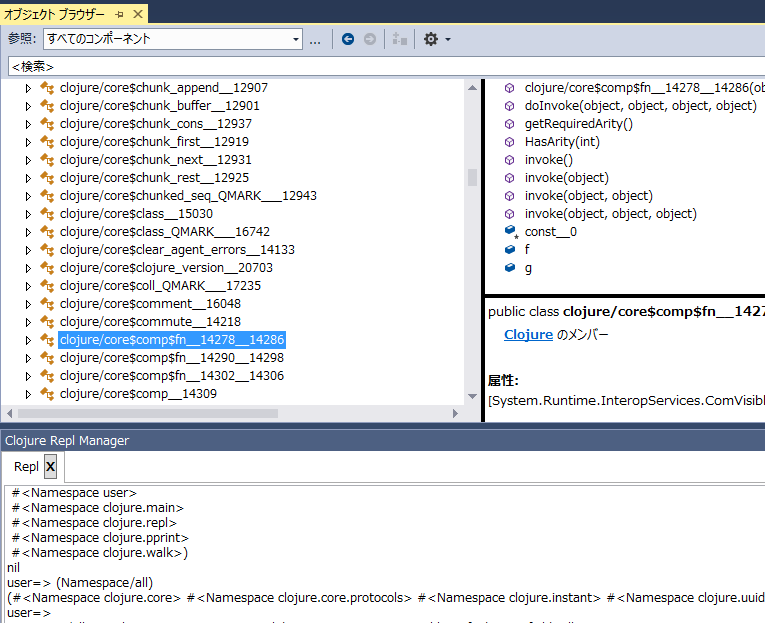This screenshot has height=623, width=765.
Task: Expand clojure/core$chunk_cons__12937 node
Action: tap(28, 124)
